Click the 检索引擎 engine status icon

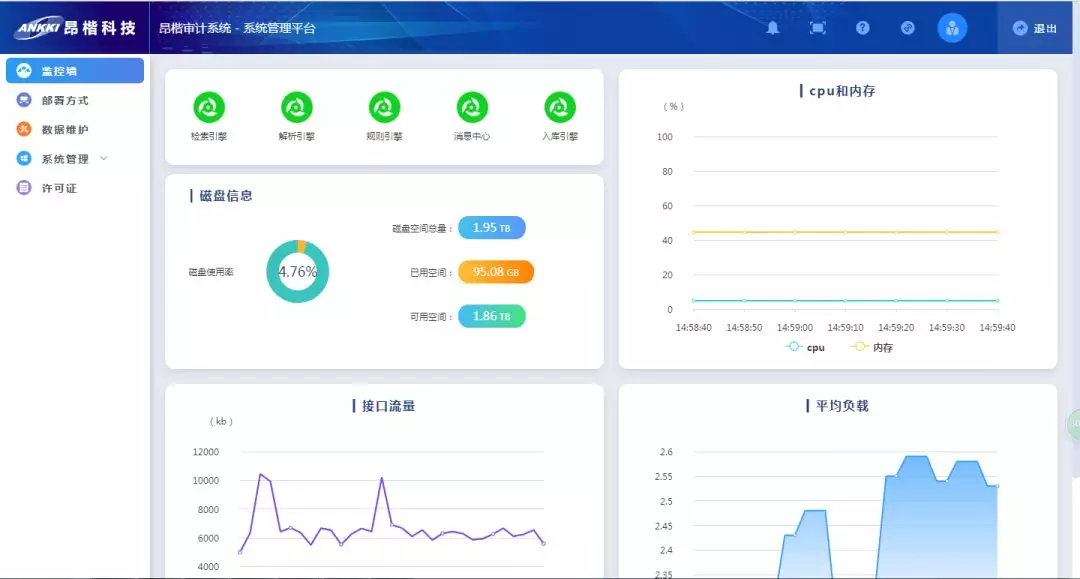pyautogui.click(x=209, y=107)
